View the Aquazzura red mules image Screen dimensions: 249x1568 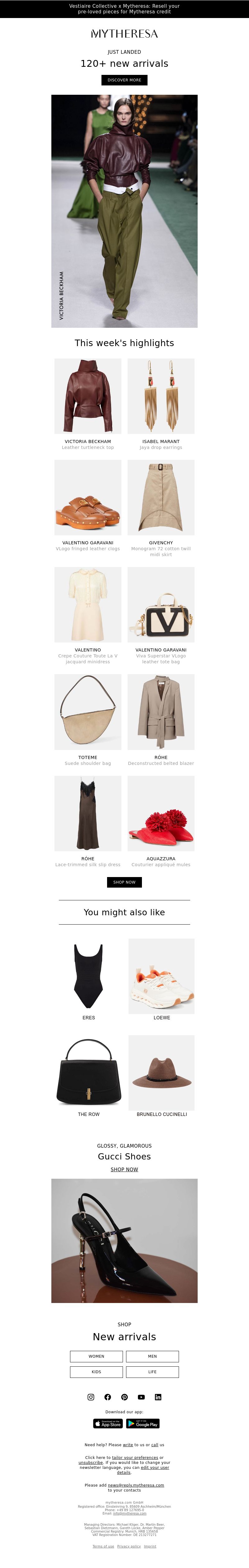point(161,813)
